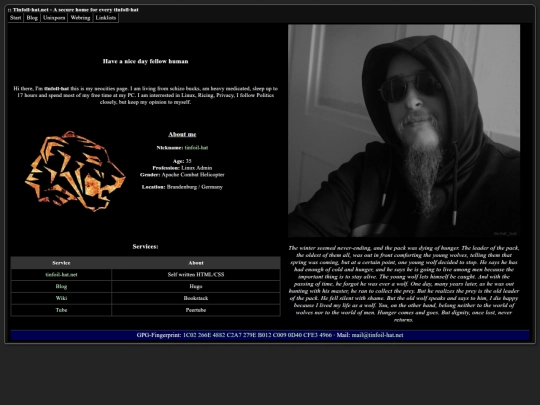Open tinfoil-hat.net service link in table
540x405 pixels.
pos(61,274)
